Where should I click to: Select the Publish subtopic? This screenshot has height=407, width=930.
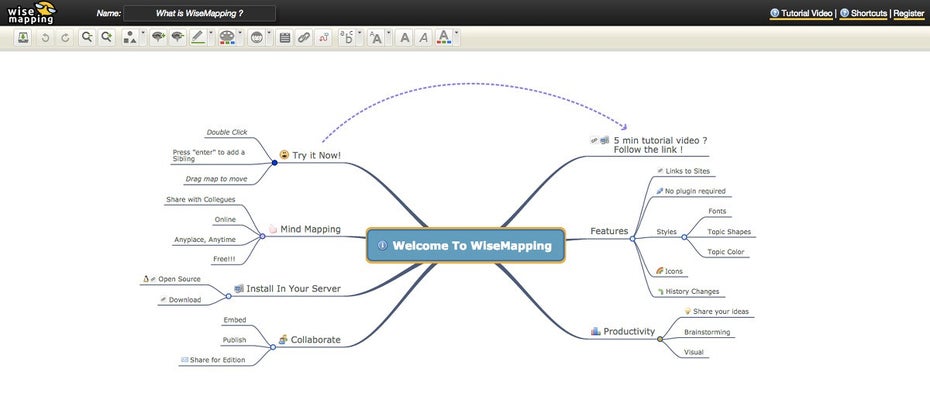(234, 340)
